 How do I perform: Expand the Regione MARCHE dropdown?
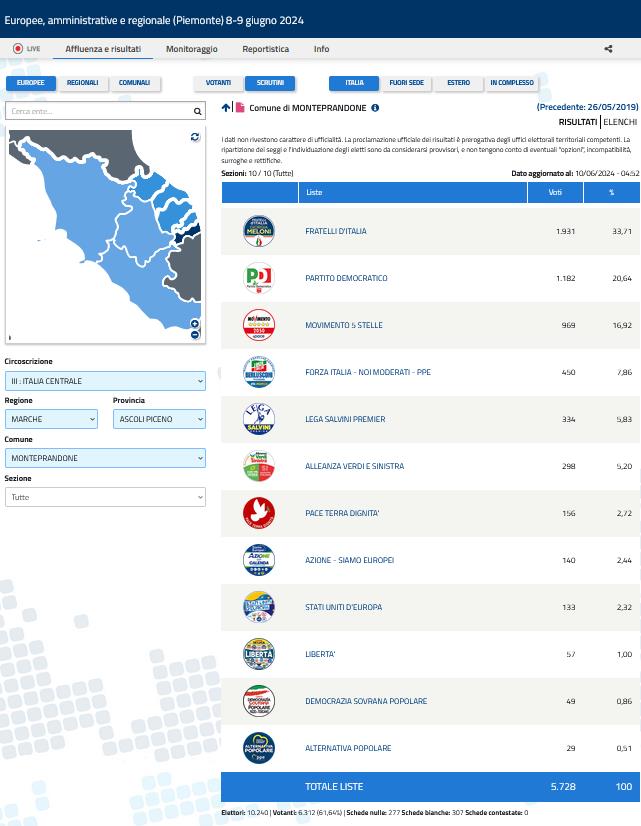[x=51, y=420]
